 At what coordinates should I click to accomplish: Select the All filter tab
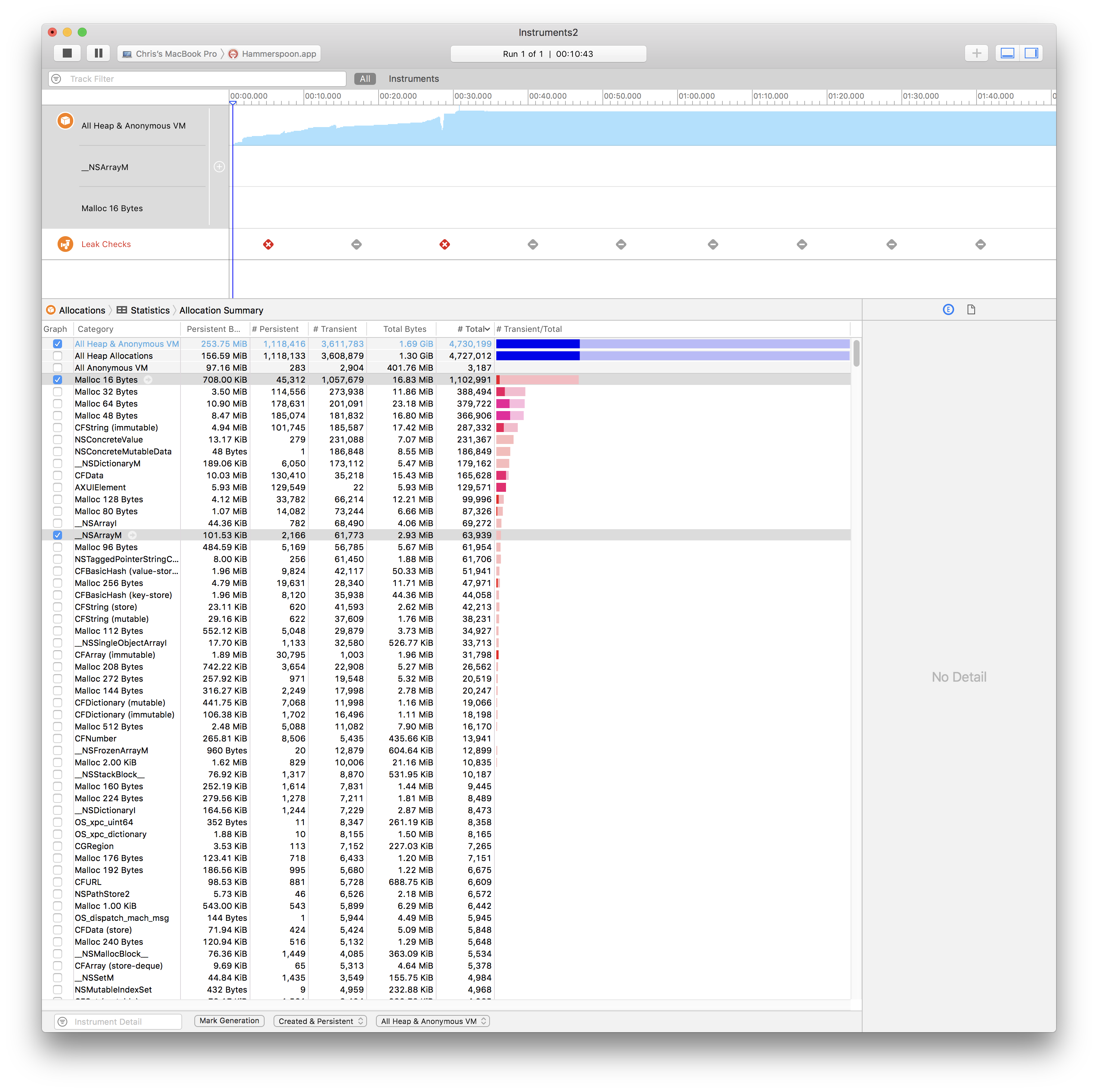364,78
